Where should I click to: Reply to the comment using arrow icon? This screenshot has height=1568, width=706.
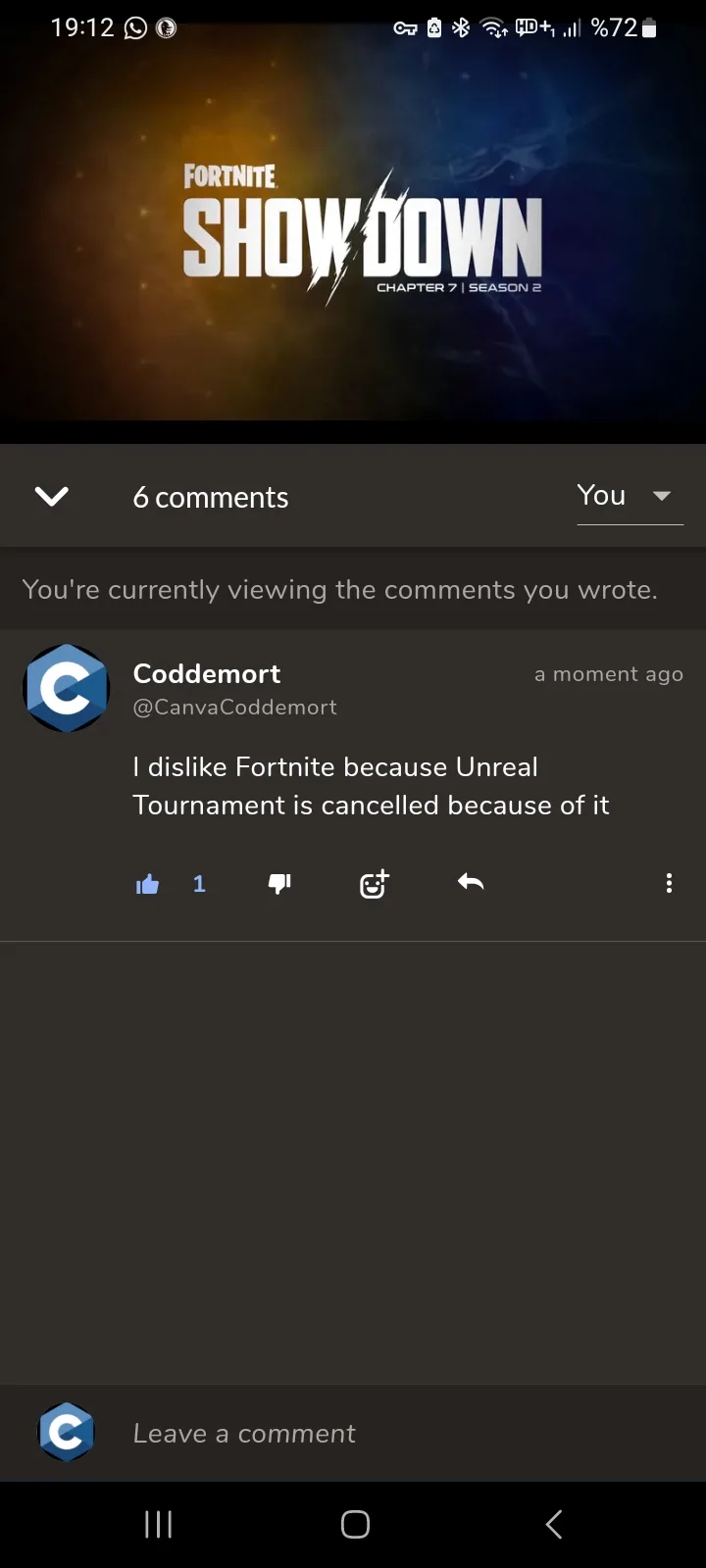pos(471,882)
